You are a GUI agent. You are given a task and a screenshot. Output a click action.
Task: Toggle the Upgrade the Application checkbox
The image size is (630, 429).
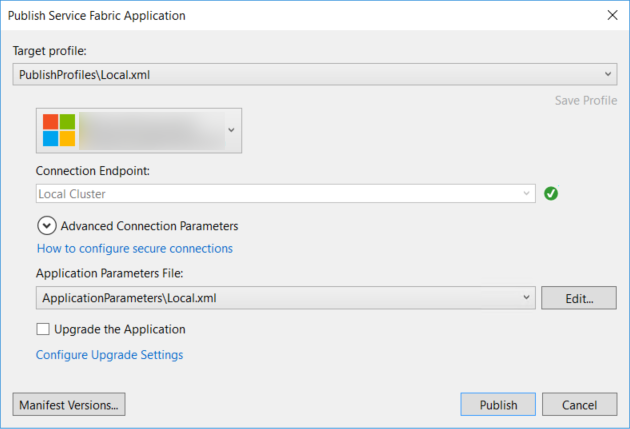coord(43,329)
